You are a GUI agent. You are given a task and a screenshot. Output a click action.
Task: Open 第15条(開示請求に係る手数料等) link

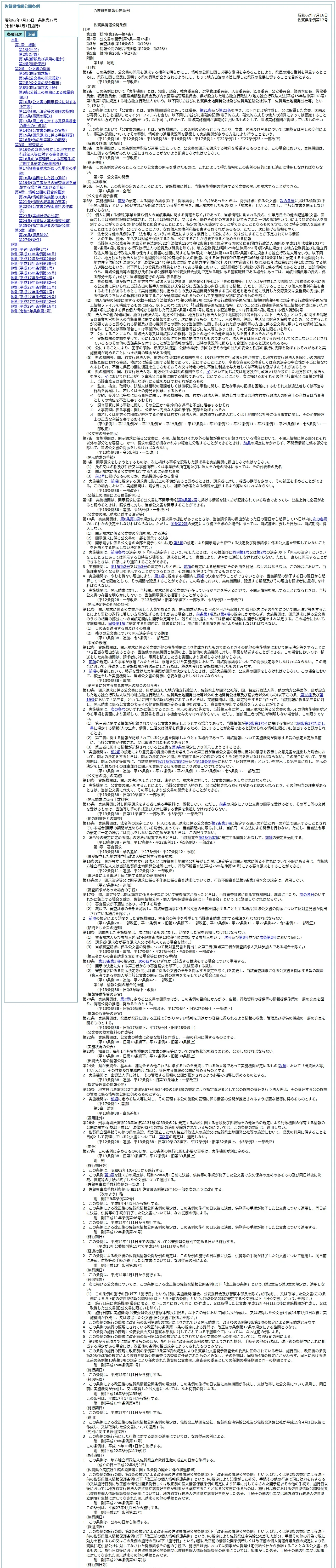[46, 135]
